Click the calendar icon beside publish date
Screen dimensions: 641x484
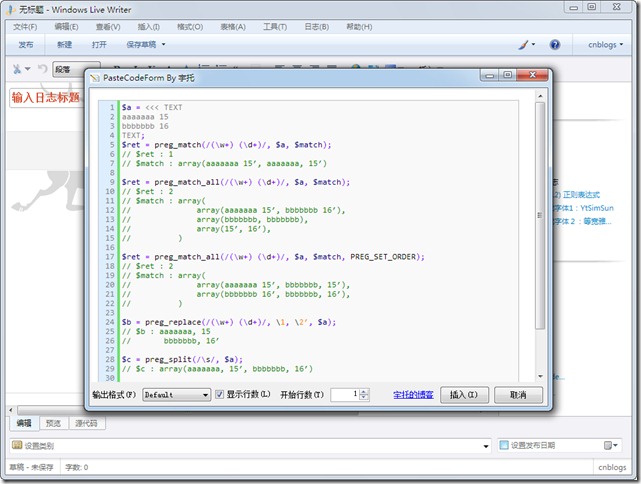(x=609, y=445)
